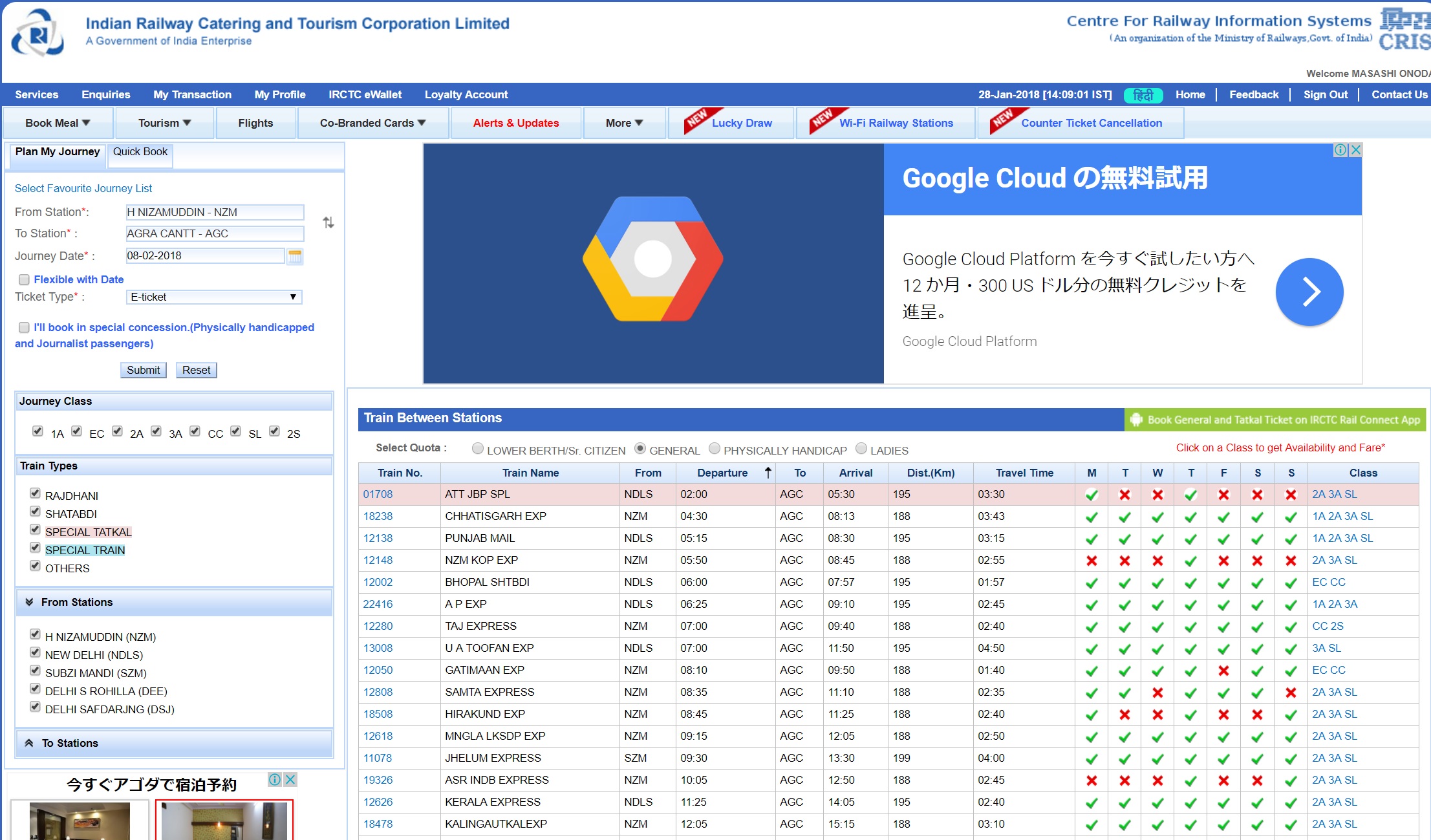This screenshot has width=1431, height=840.
Task: Swap From and To stations arrow icon
Action: point(328,222)
